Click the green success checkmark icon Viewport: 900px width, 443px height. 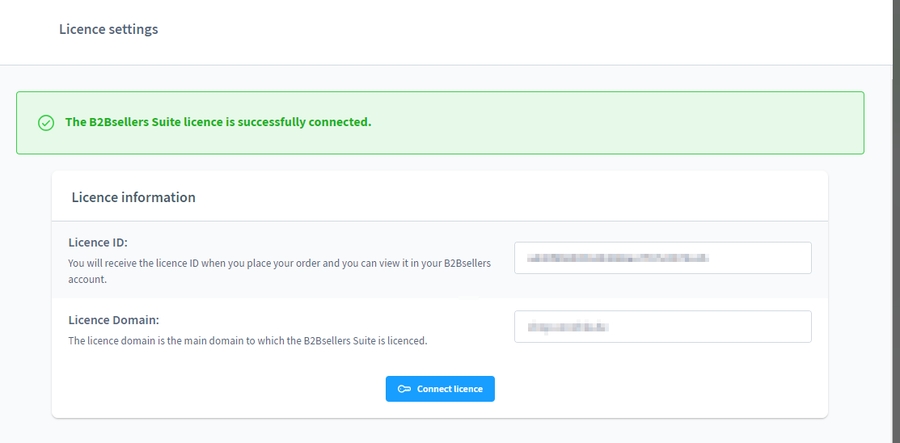(x=45, y=123)
